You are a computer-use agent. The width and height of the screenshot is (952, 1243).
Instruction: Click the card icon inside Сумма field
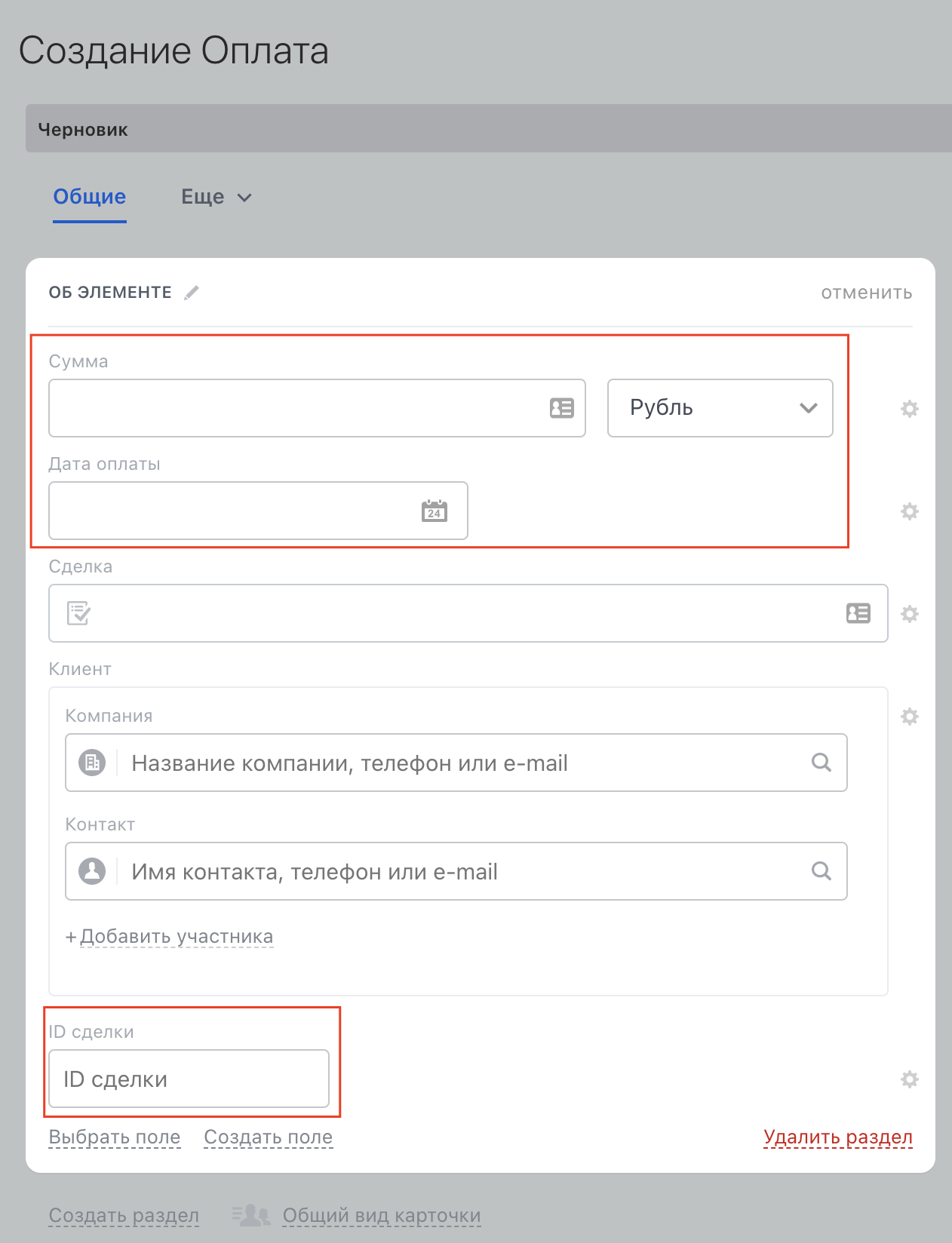(x=562, y=408)
